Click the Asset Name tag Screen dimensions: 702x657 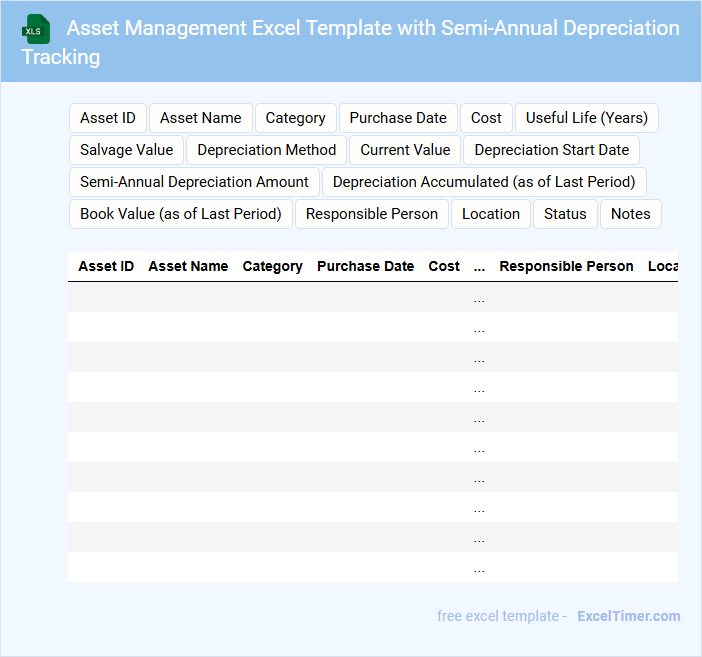[x=200, y=118]
